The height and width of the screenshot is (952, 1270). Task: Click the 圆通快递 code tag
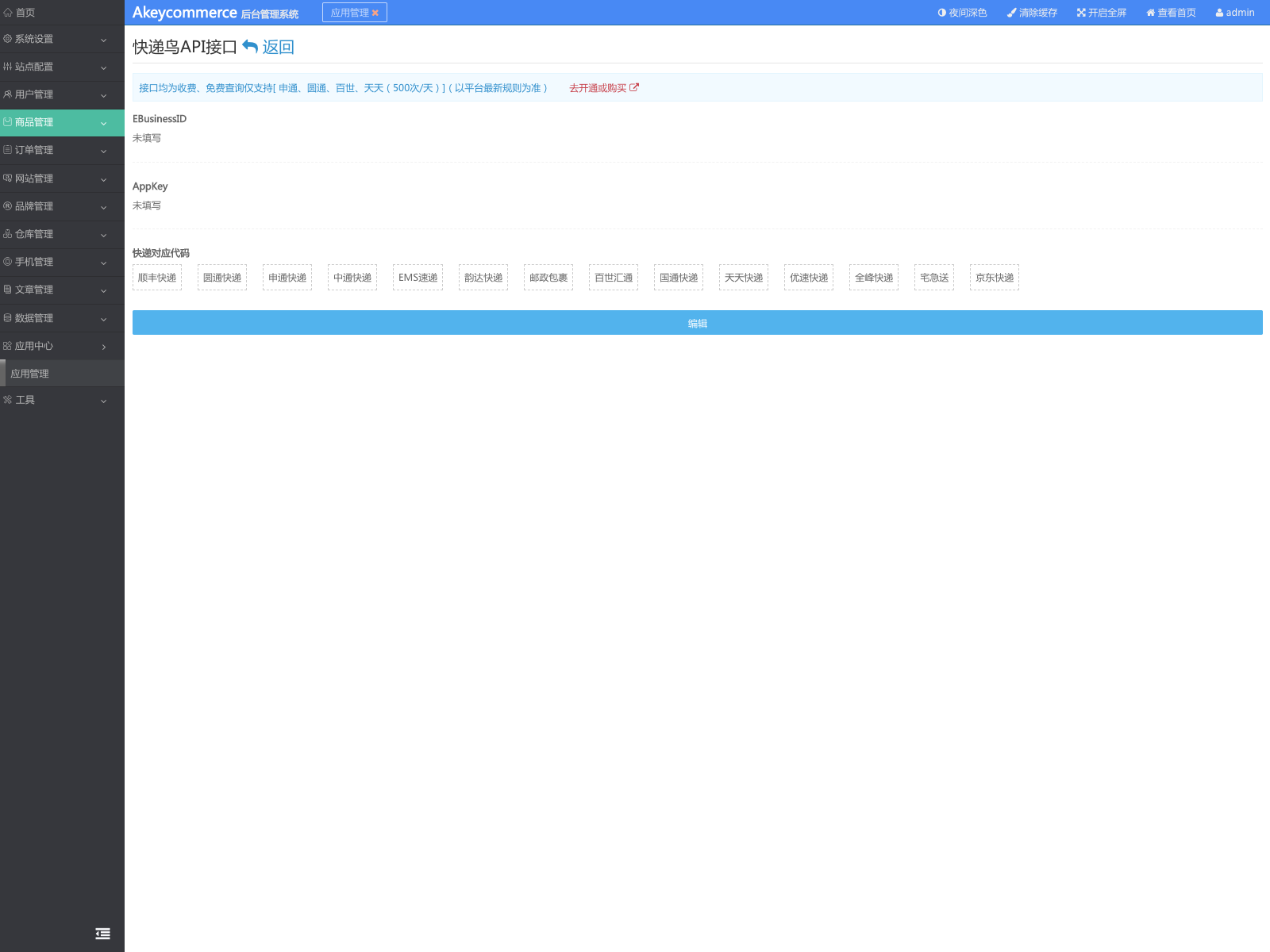222,278
